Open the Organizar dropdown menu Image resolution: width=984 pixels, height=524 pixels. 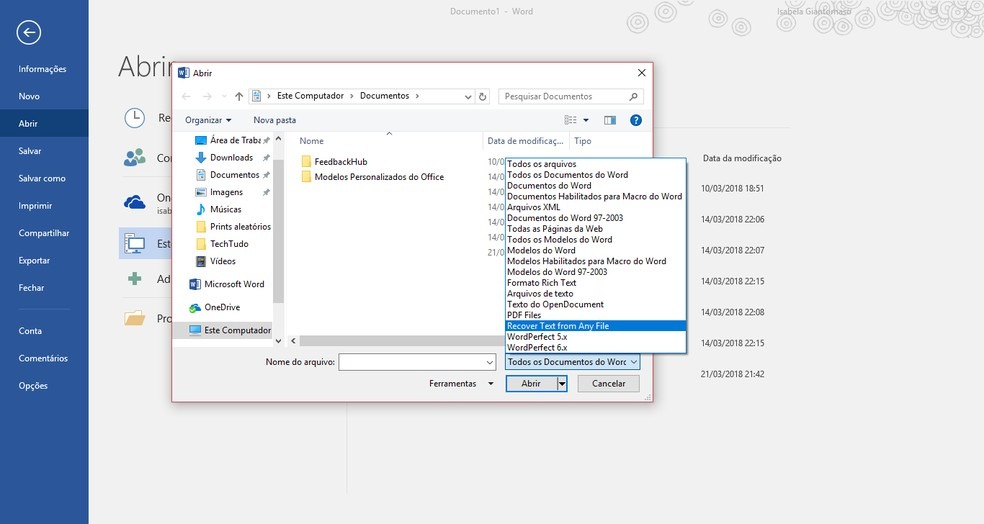tap(208, 120)
